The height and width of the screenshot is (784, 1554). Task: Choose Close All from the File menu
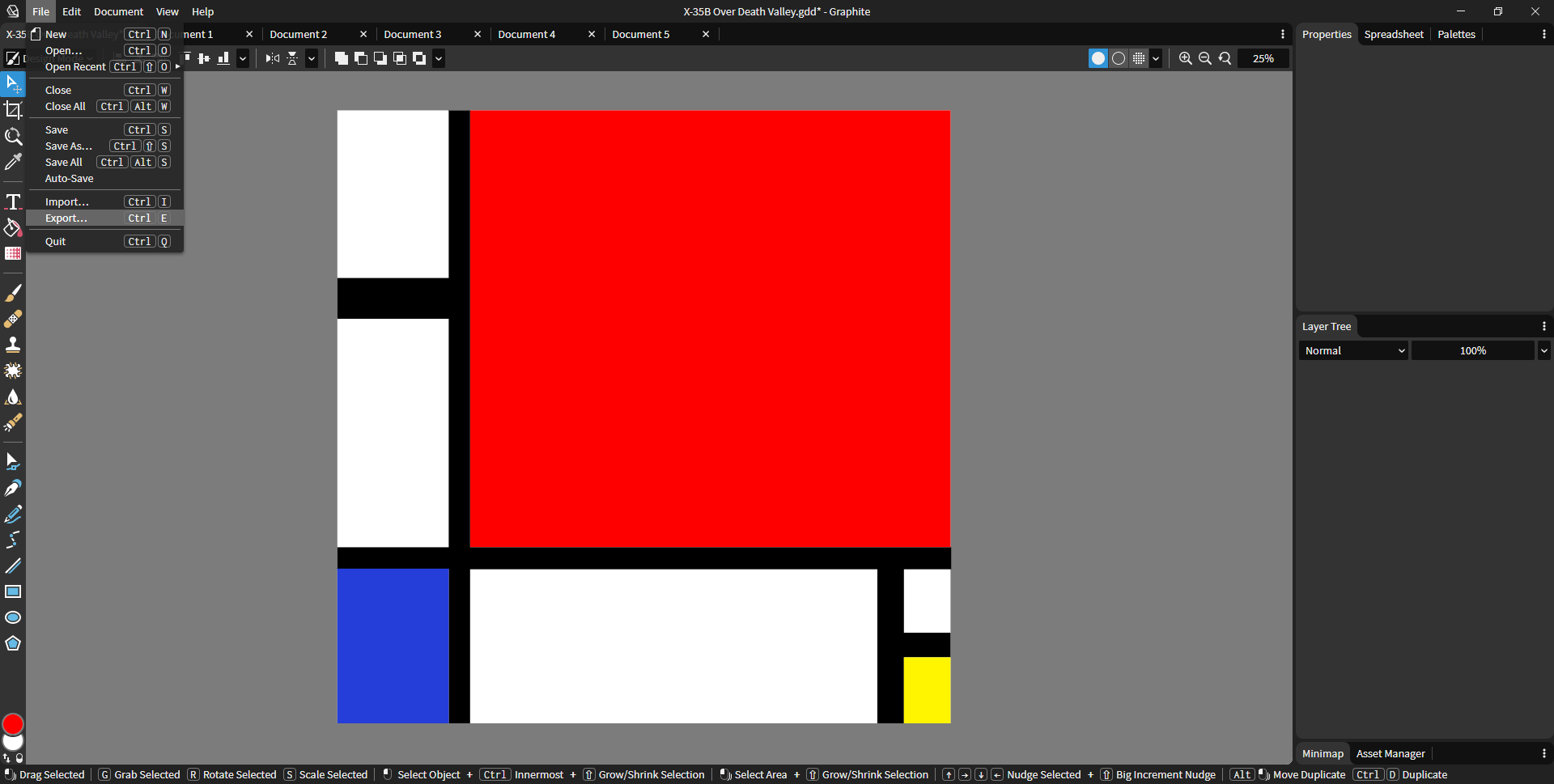pyautogui.click(x=105, y=106)
